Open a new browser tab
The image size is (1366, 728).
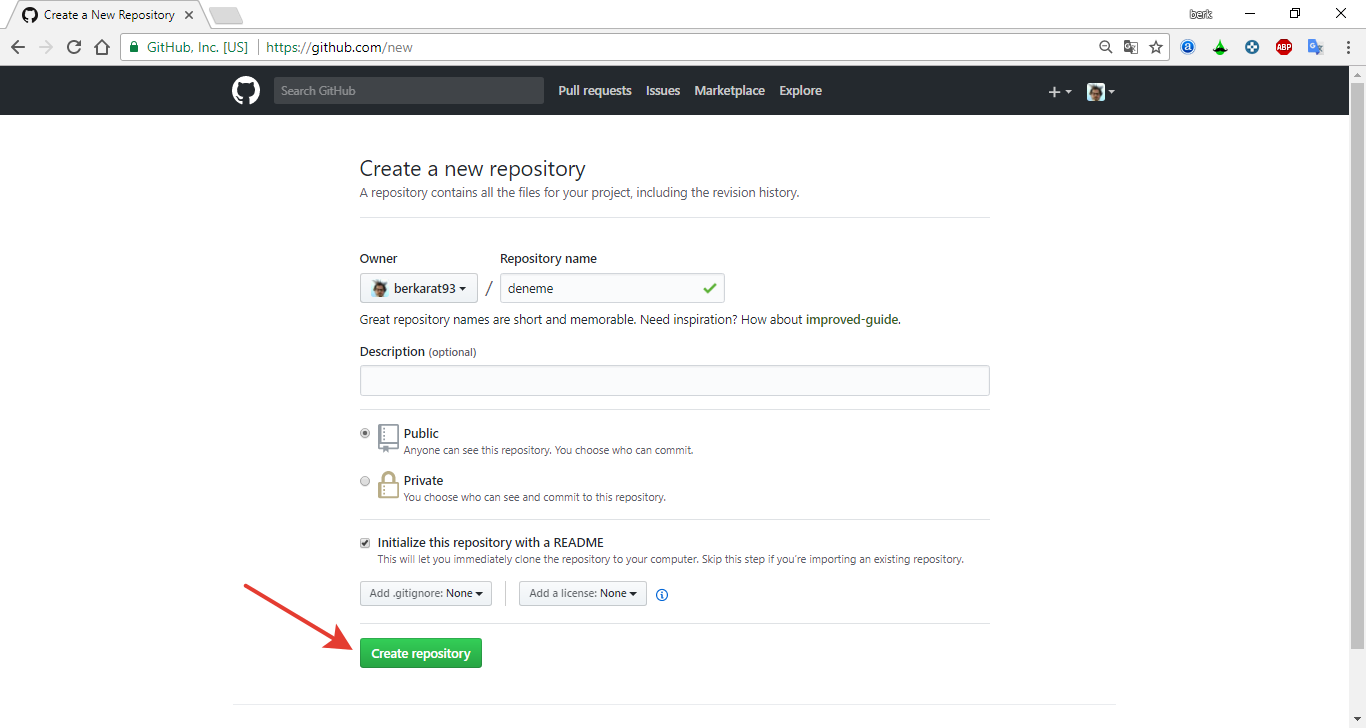point(226,15)
